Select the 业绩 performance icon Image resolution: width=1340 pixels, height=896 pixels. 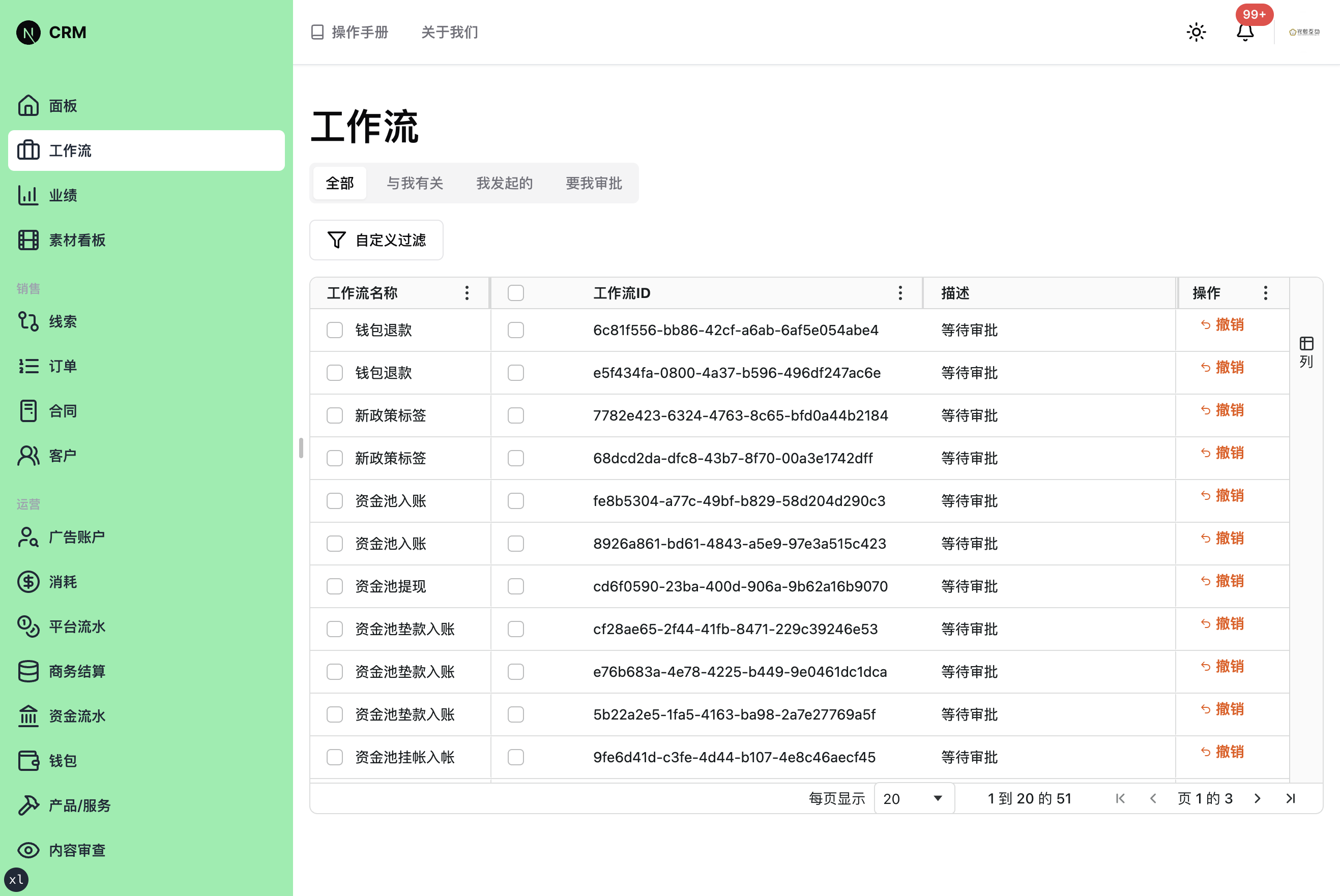click(28, 195)
